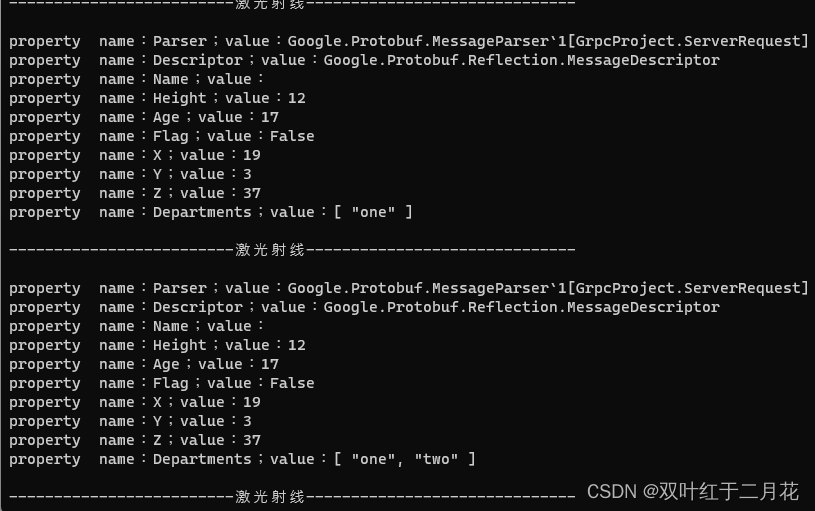Click the X value 19 in first block
This screenshot has height=511, width=815.
(x=251, y=155)
